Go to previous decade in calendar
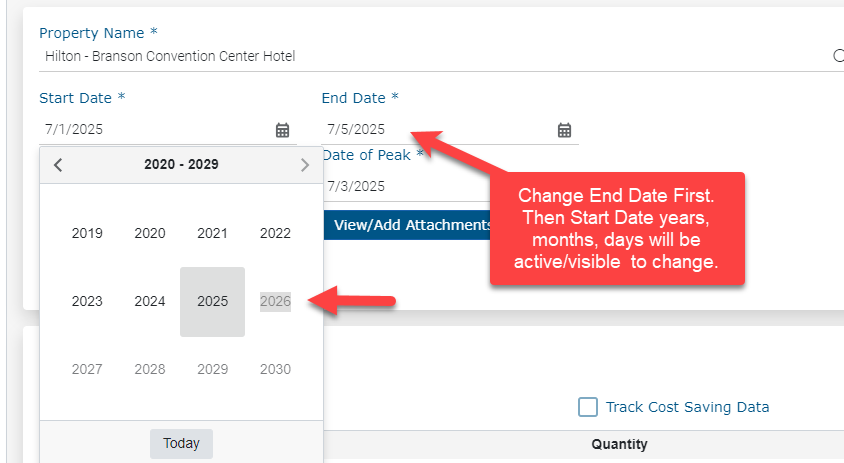 pyautogui.click(x=58, y=165)
